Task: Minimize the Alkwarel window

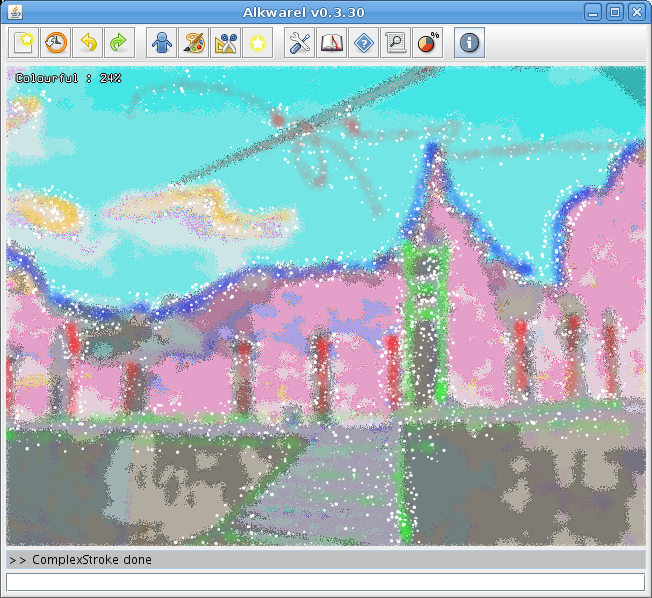Action: click(x=594, y=12)
